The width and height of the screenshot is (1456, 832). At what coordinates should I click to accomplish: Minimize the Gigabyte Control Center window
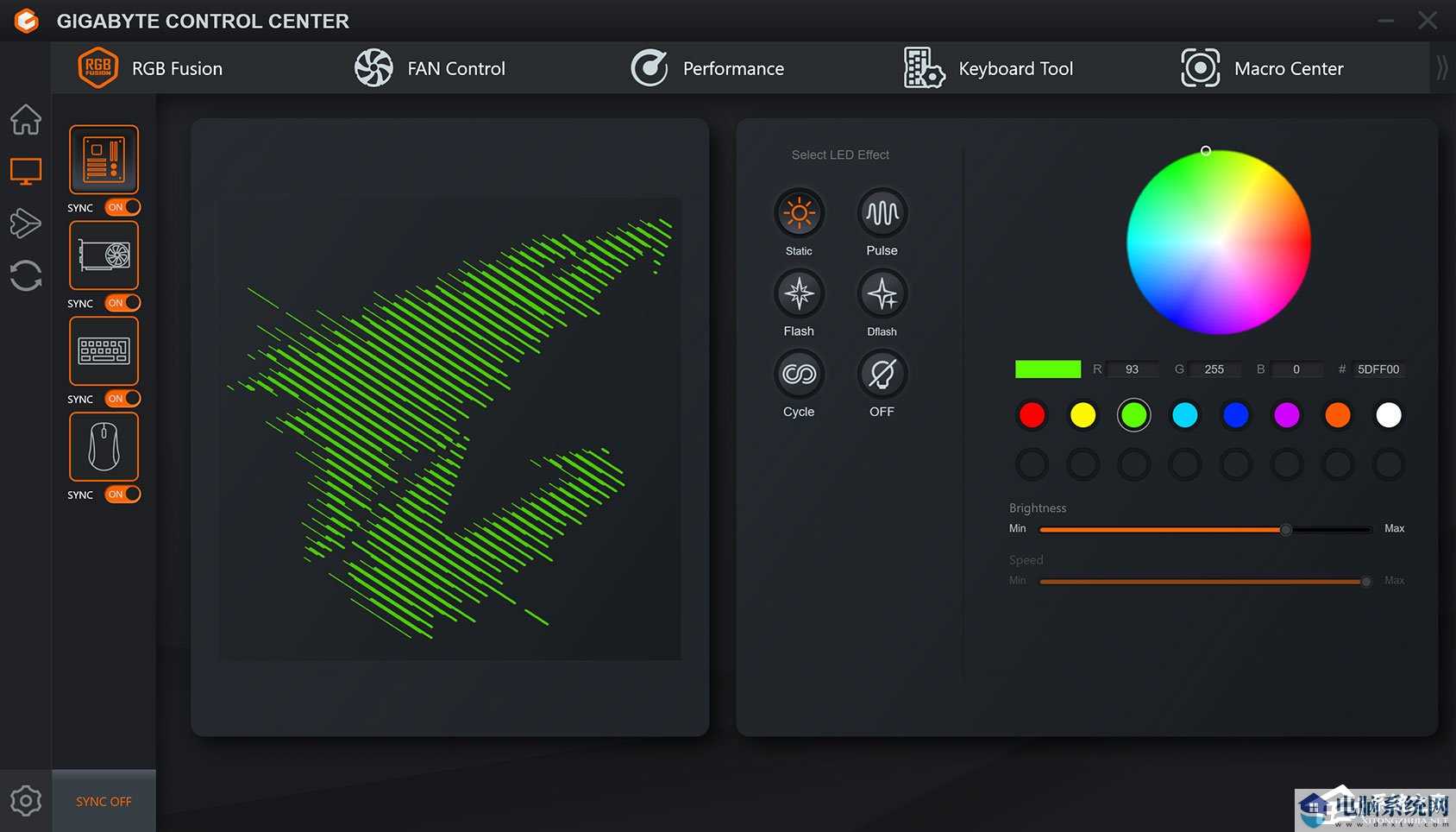pyautogui.click(x=1385, y=21)
